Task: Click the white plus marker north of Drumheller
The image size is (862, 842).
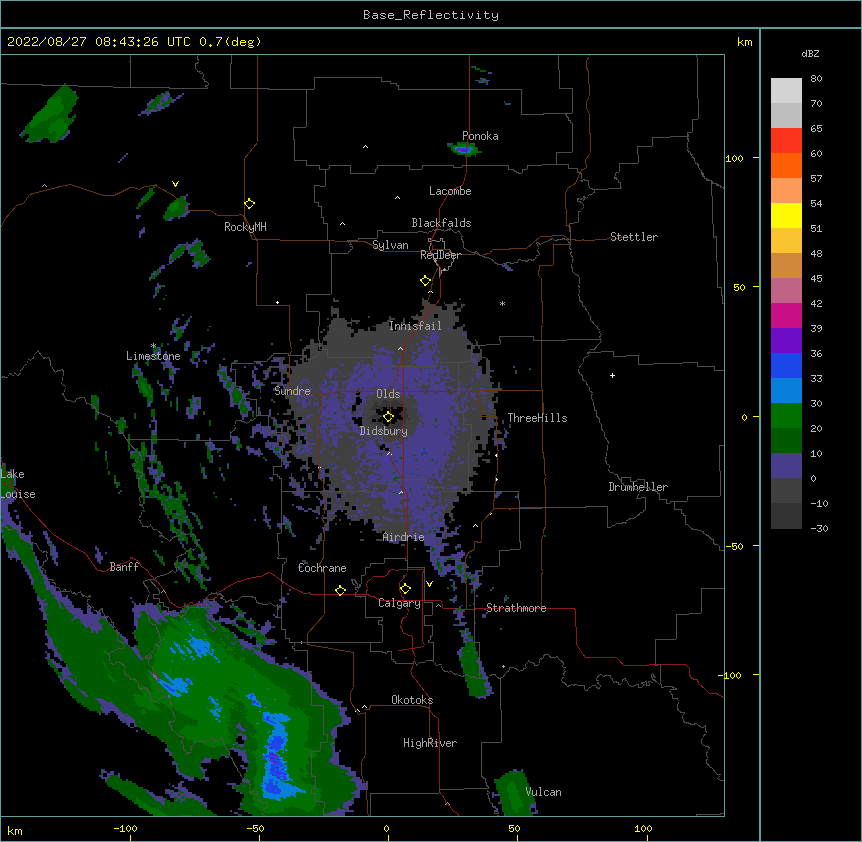Action: pyautogui.click(x=612, y=375)
